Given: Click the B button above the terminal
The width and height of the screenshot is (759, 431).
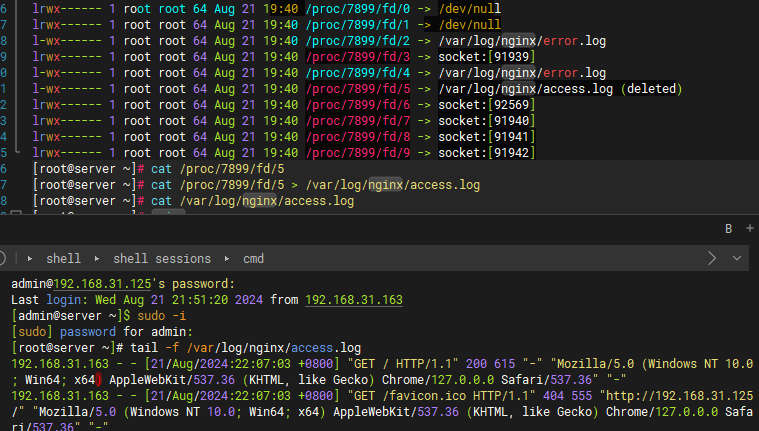Looking at the screenshot, I should click(x=729, y=229).
